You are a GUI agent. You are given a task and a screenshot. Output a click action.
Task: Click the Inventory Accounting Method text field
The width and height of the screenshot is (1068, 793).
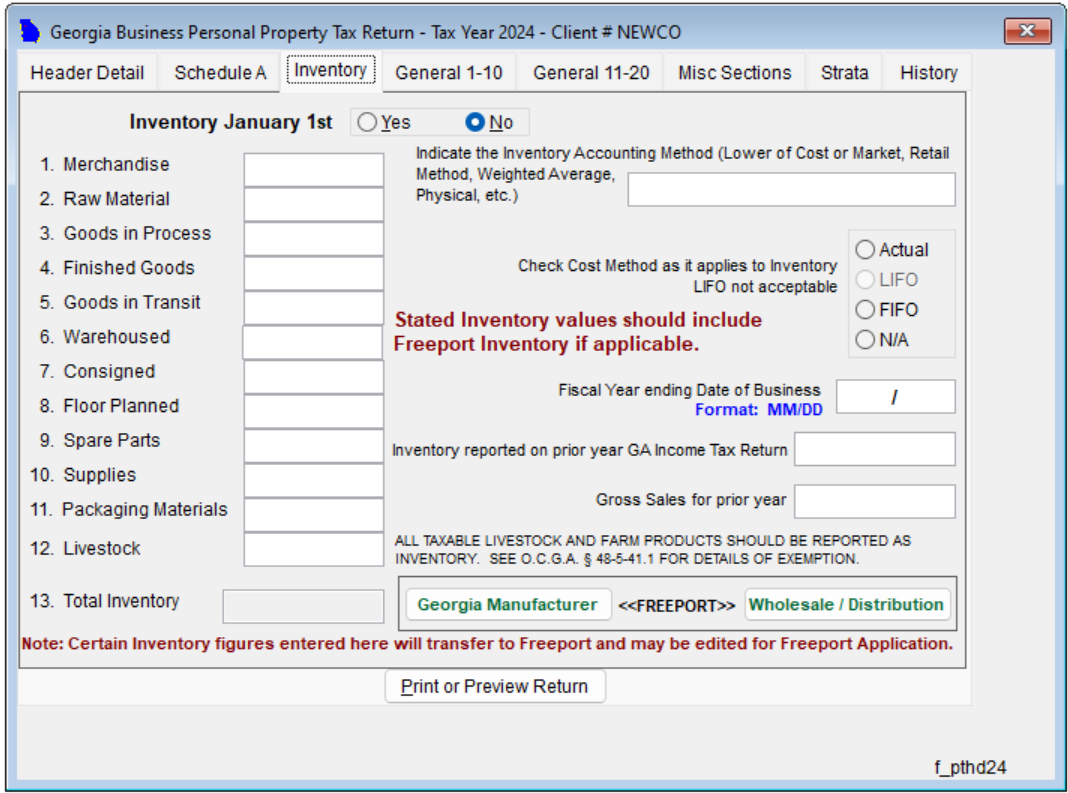(791, 189)
